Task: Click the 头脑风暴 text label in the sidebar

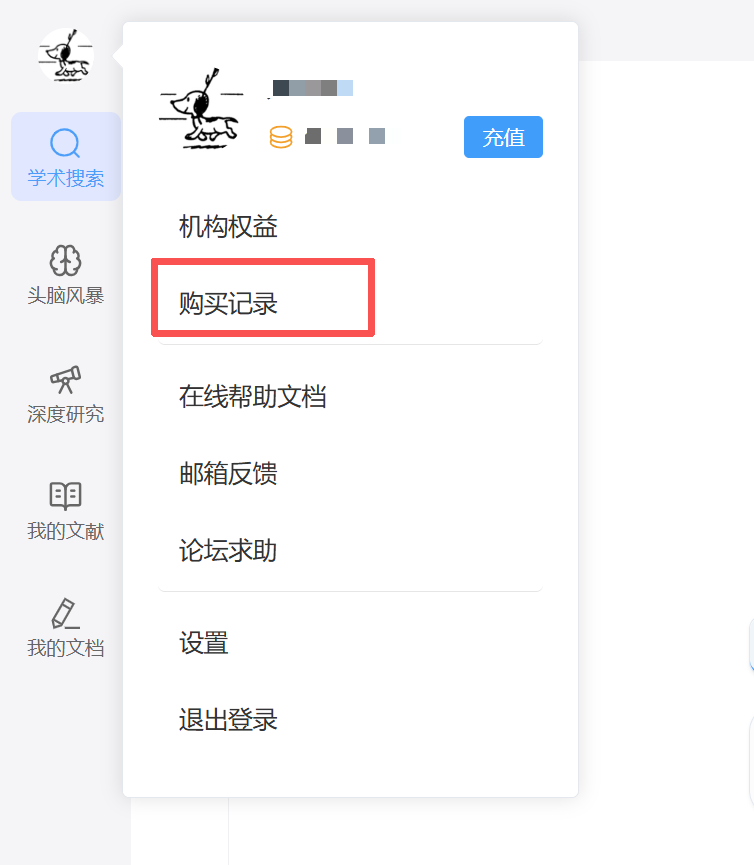Action: 65,296
